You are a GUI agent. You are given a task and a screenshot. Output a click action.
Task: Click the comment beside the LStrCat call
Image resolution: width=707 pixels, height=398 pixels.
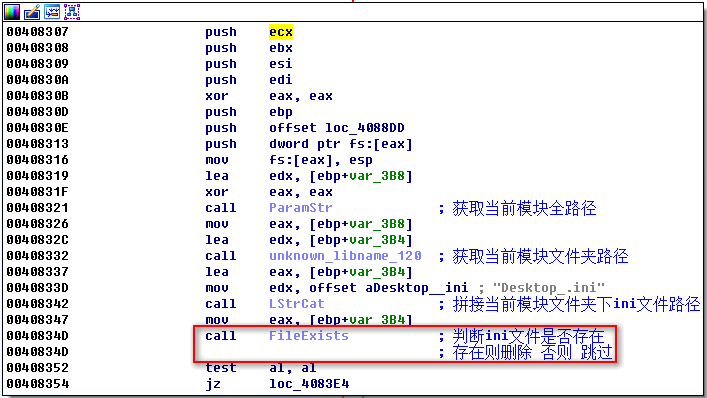(569, 304)
